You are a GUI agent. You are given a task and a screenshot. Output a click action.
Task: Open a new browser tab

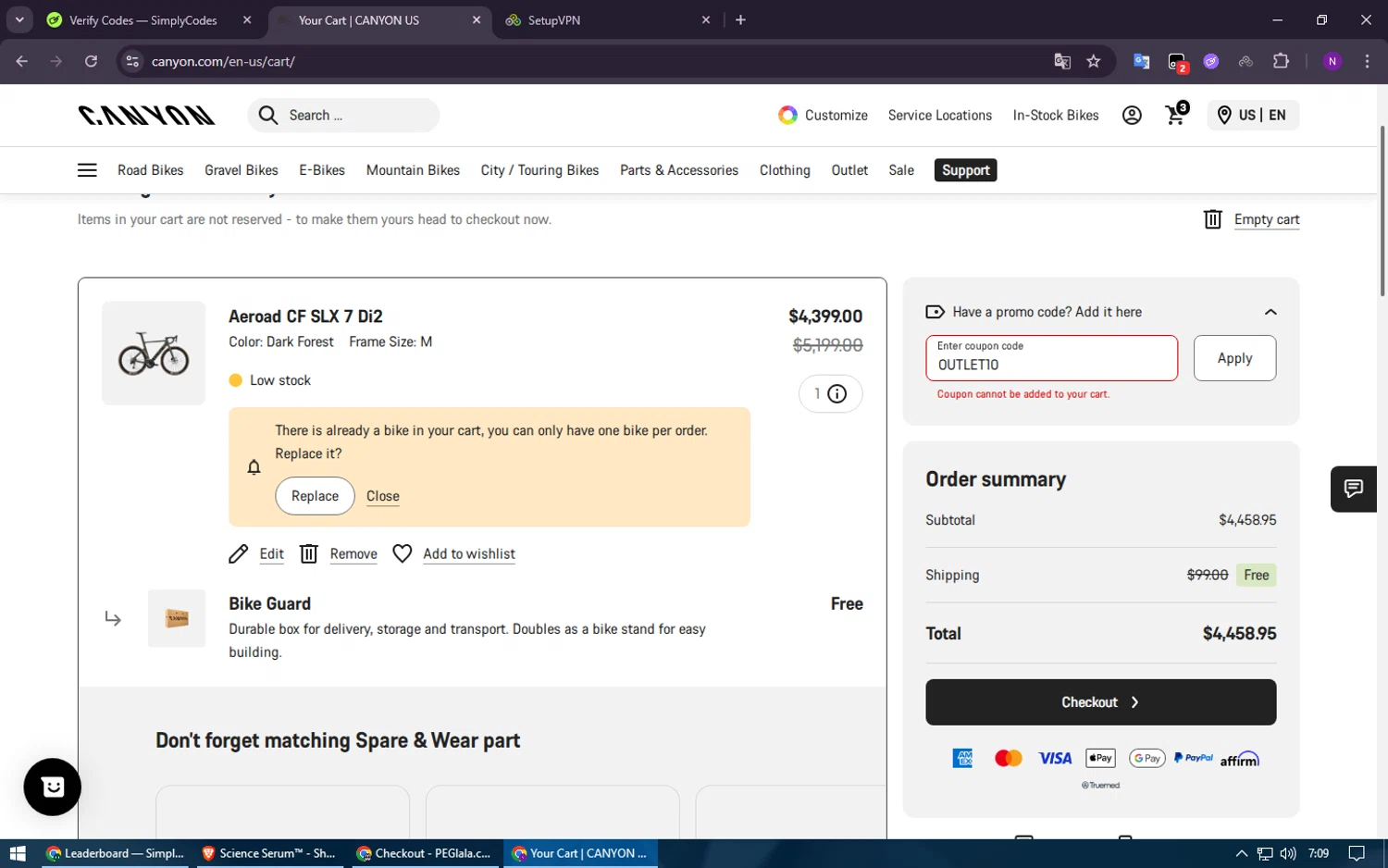tap(740, 19)
